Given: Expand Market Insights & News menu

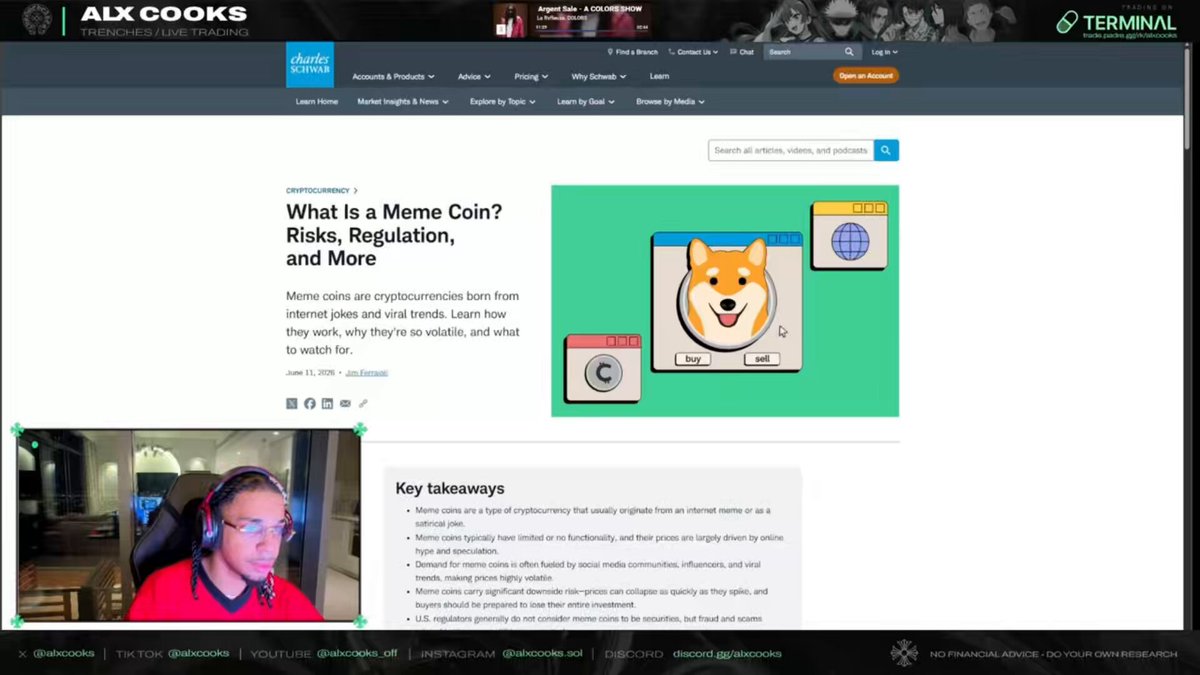Looking at the screenshot, I should click(x=402, y=102).
